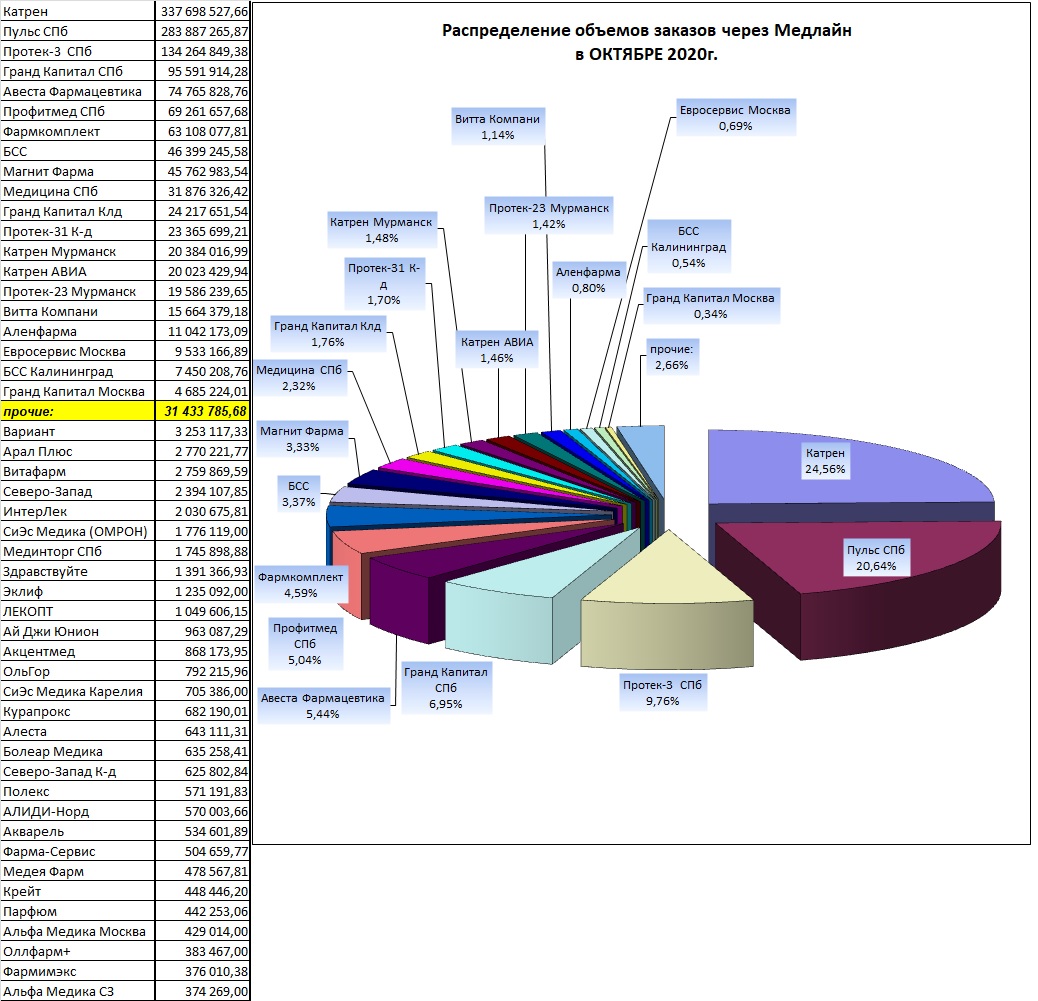Select the Профитмед СПб 5,04% chart label

(305, 644)
